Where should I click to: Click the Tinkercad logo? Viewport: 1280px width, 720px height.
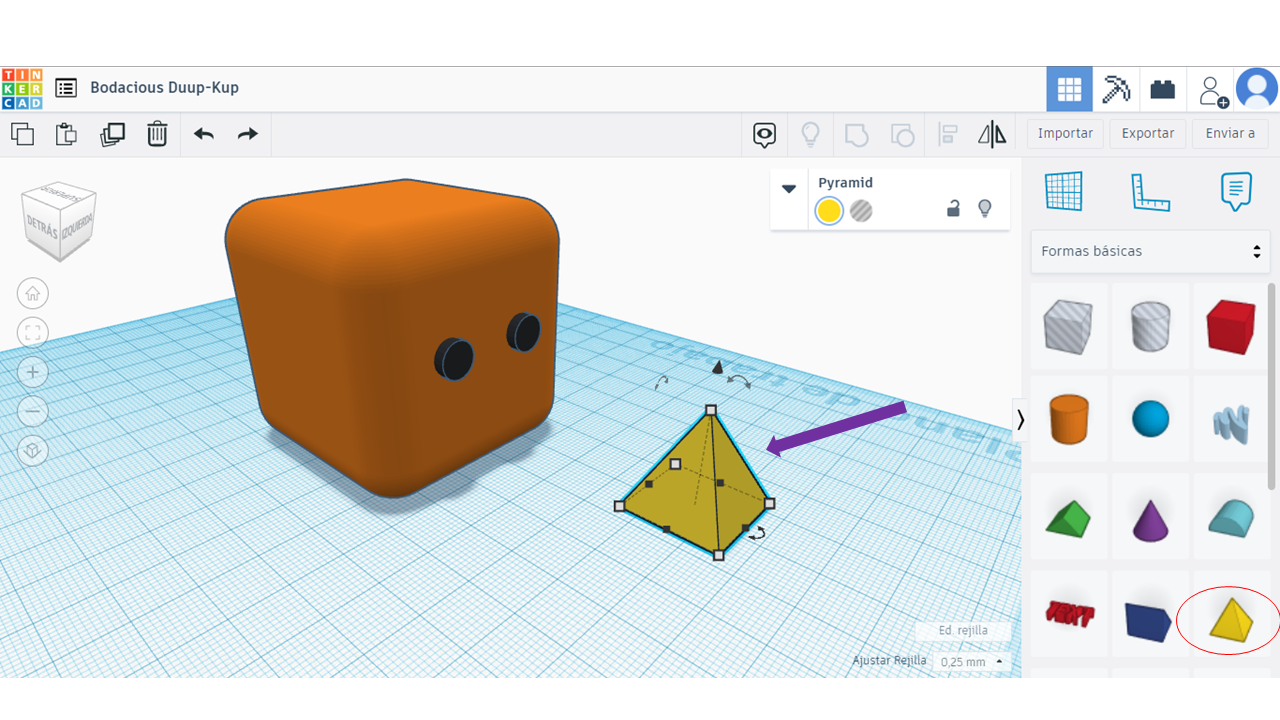tap(22, 88)
